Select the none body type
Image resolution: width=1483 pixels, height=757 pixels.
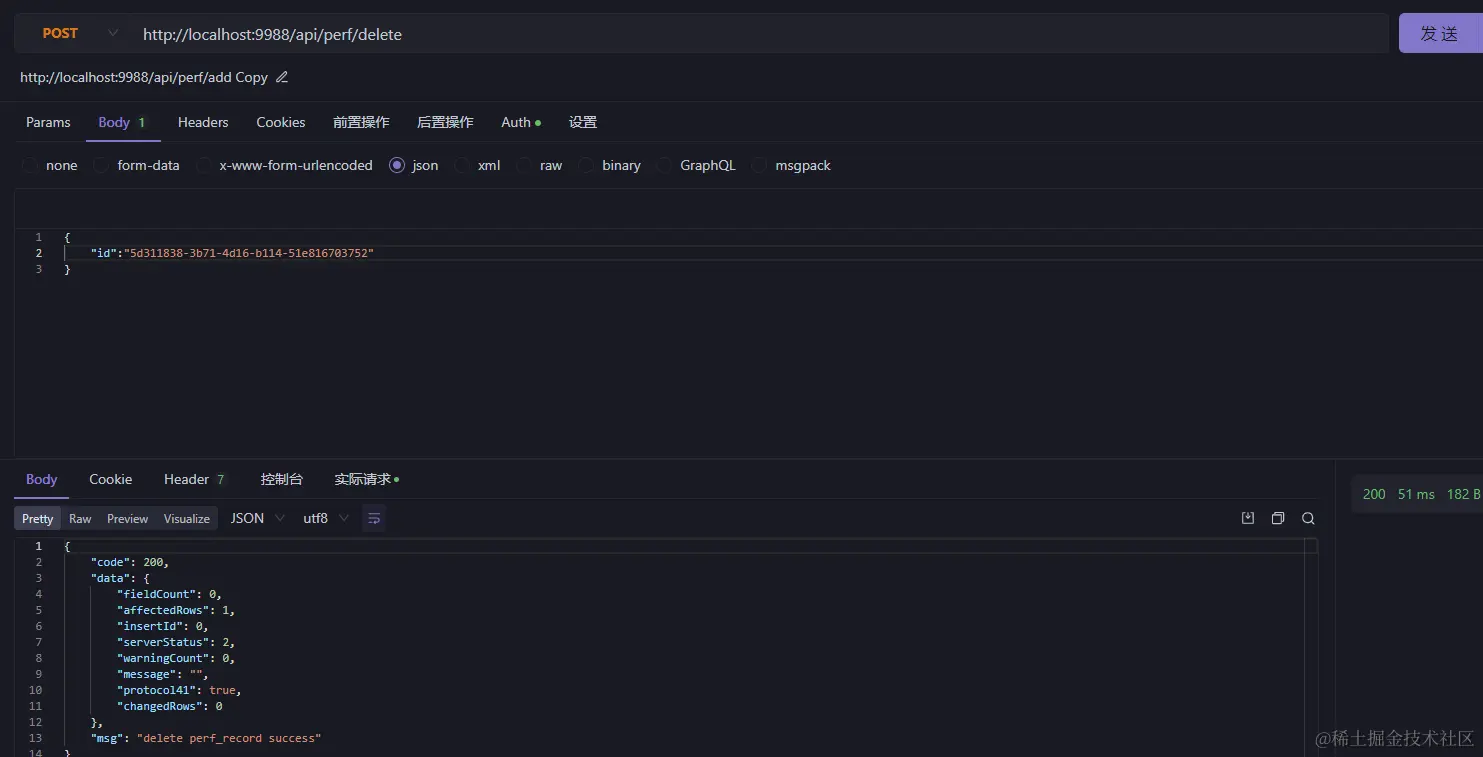49,165
